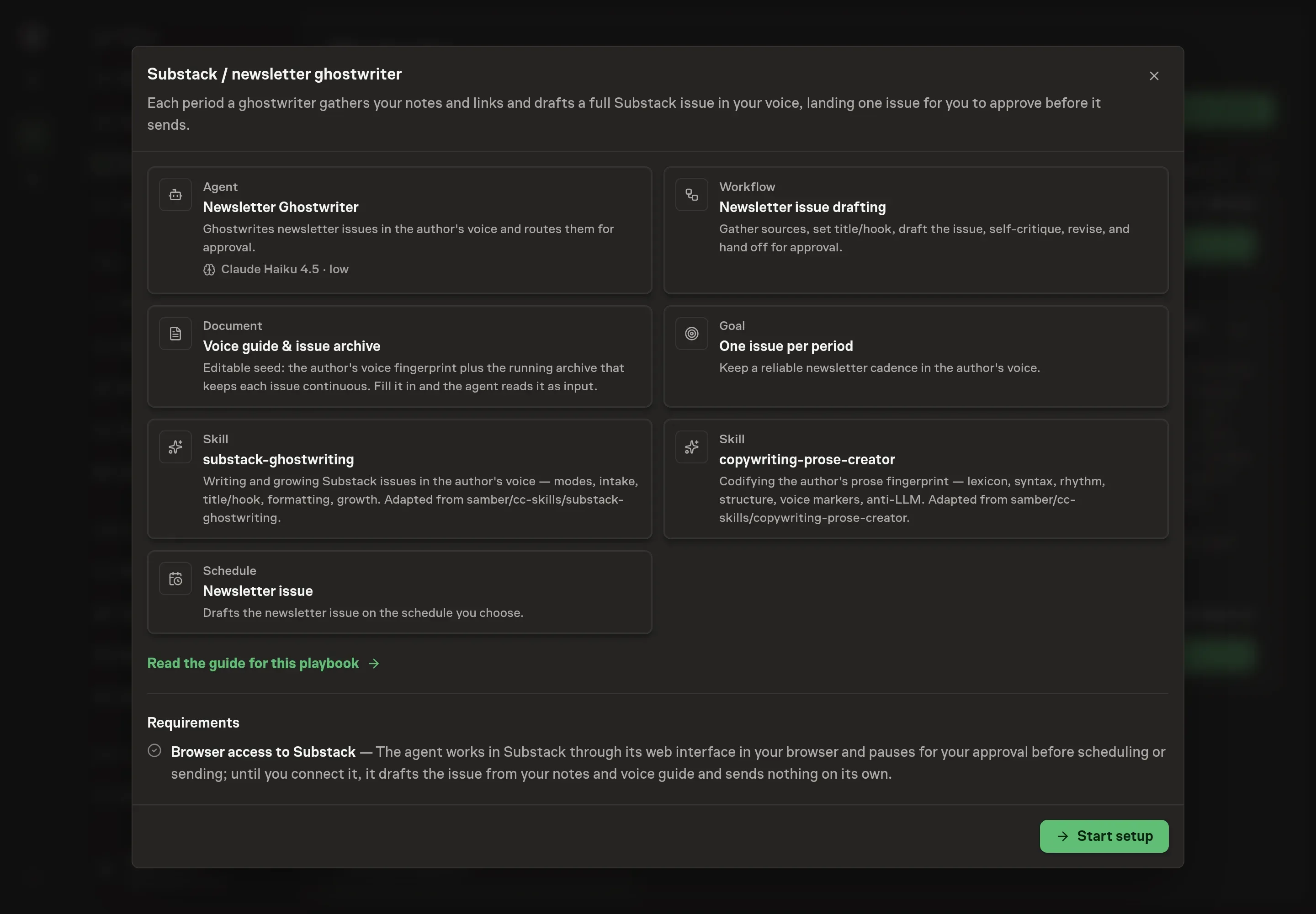The width and height of the screenshot is (1316, 914).
Task: Click the dialog subtitle starting 'Each period a ghostwriter'
Action: click(624, 114)
